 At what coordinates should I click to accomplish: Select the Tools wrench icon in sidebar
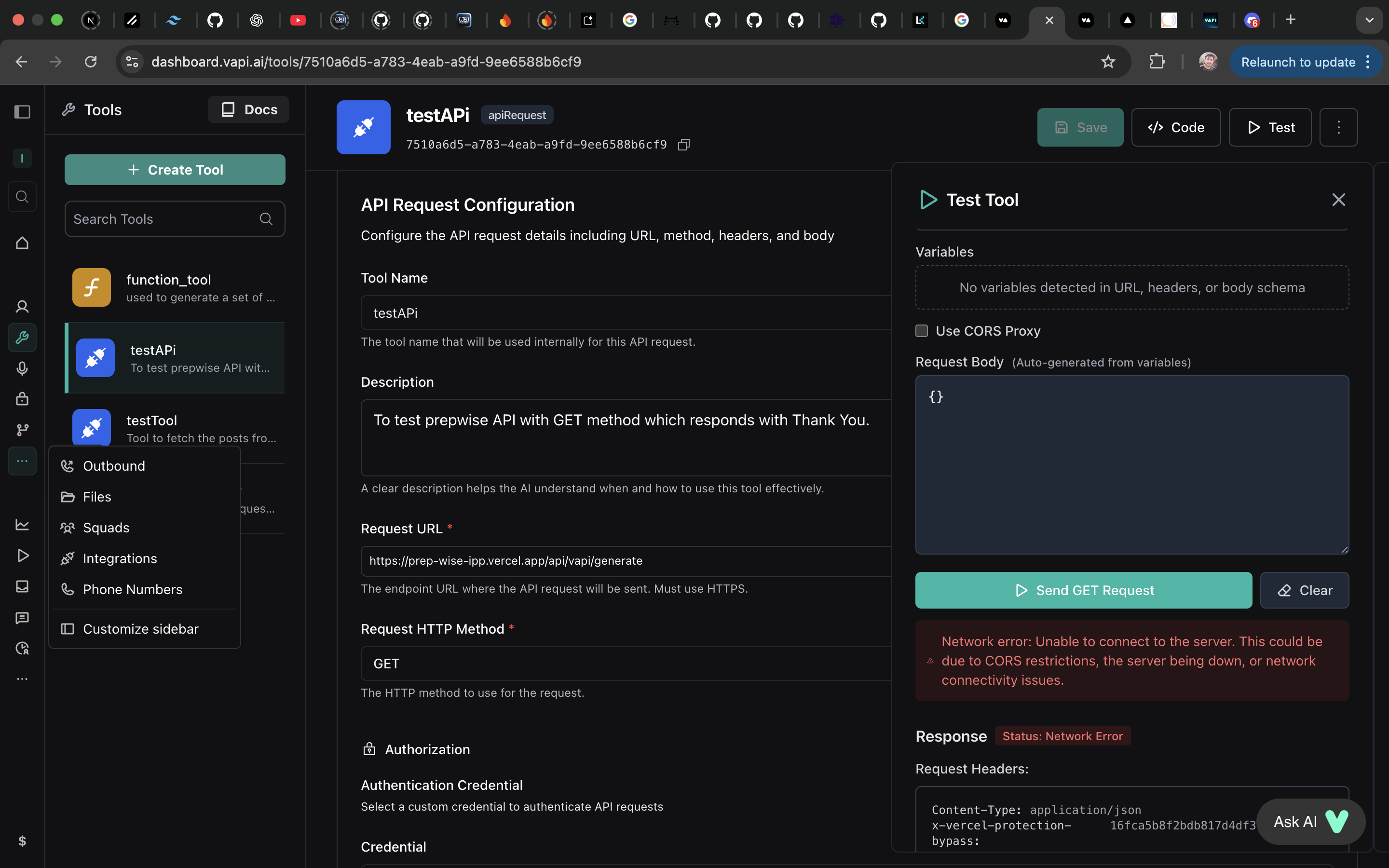22,338
